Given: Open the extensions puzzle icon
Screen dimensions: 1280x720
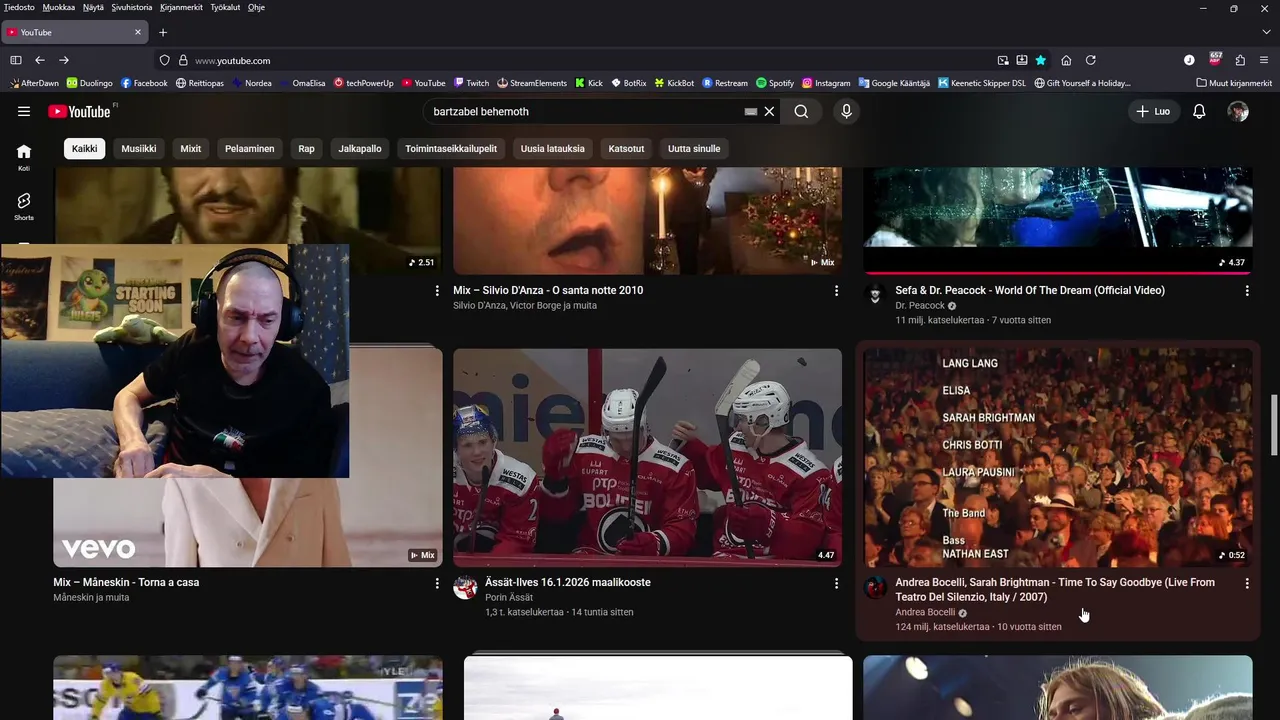Looking at the screenshot, I should click(x=1240, y=60).
